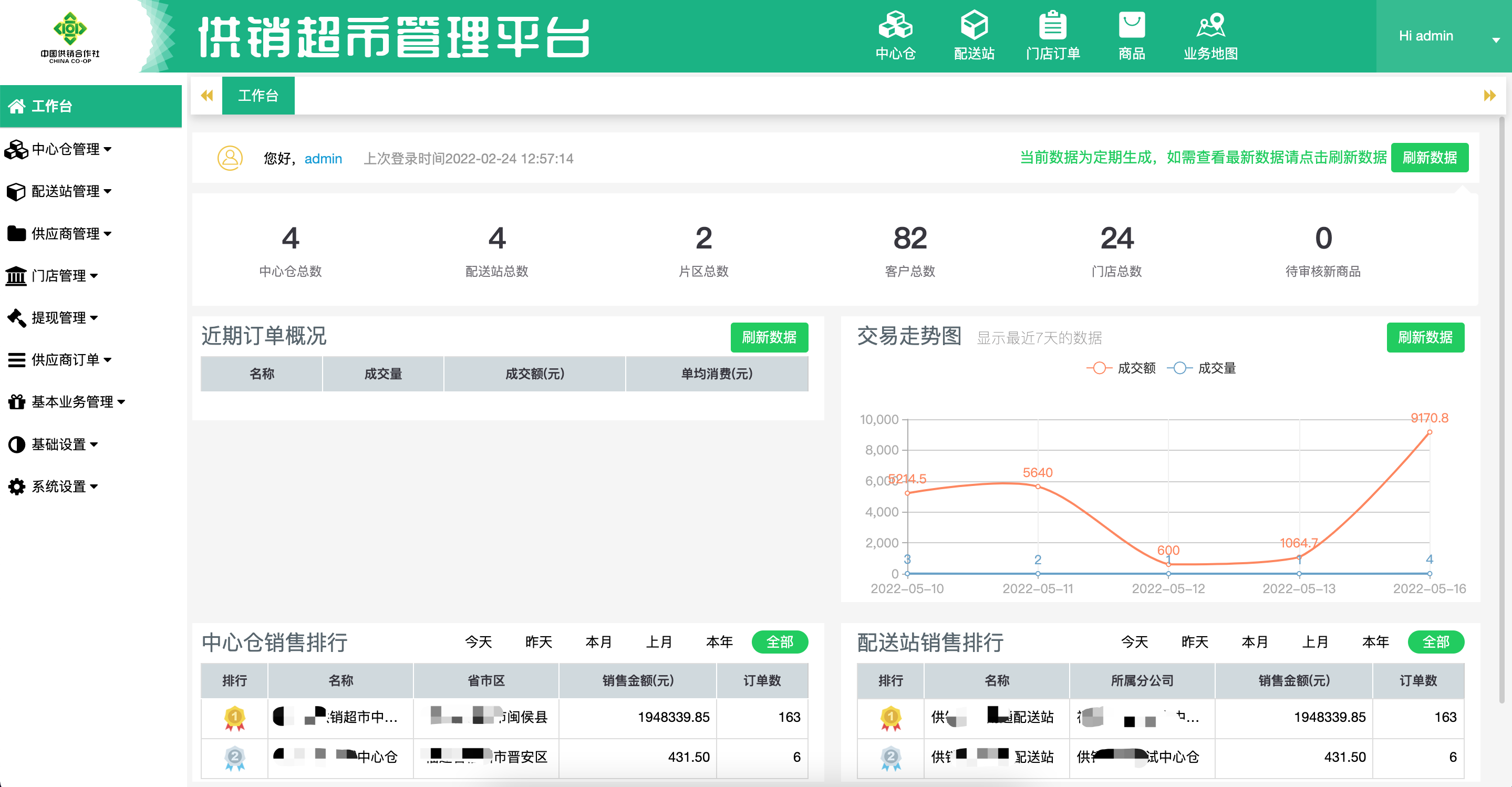Click 所属分公司 column header
This screenshot has height=787, width=1512.
point(1142,681)
